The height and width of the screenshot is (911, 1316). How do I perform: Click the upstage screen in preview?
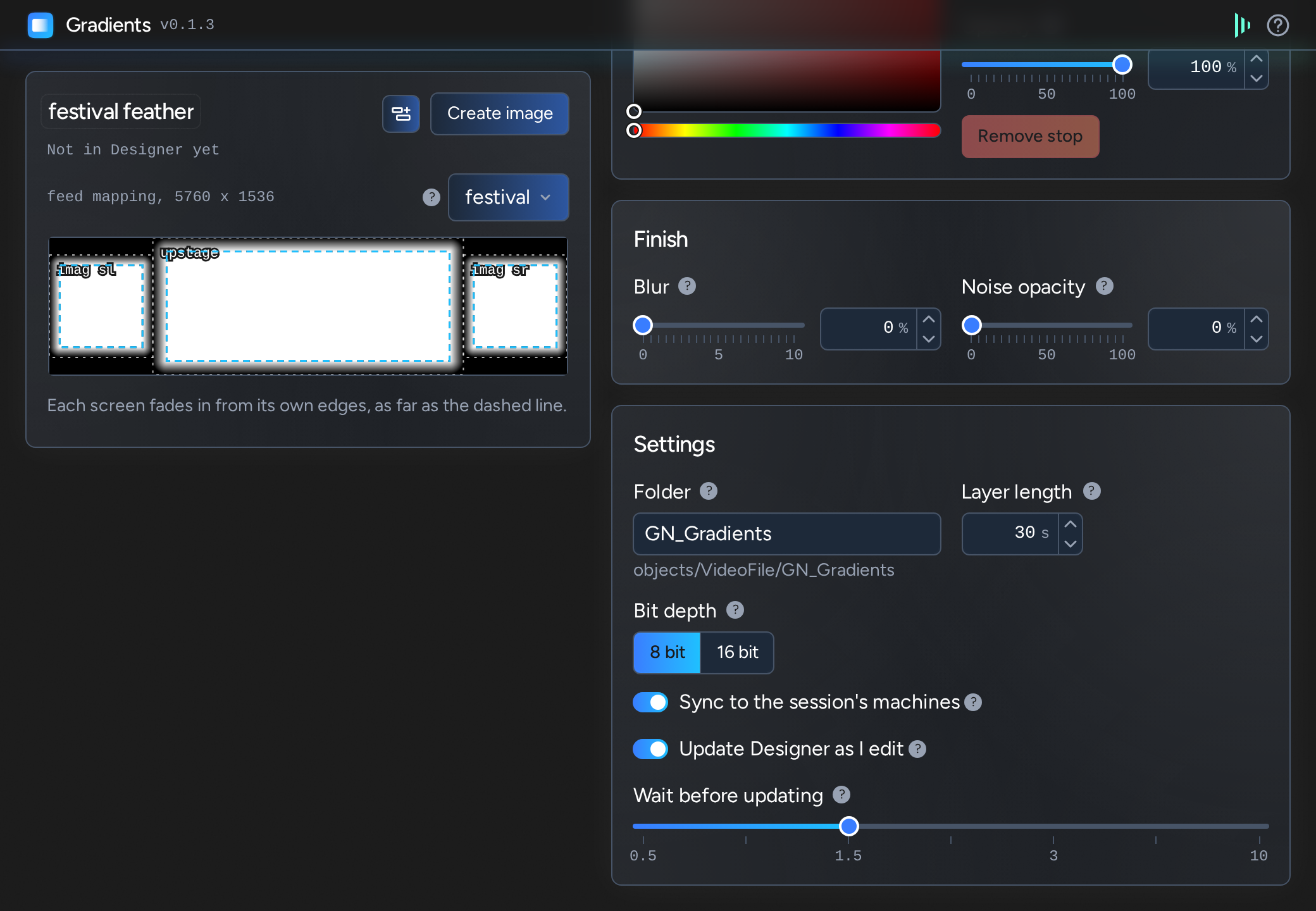click(x=308, y=306)
